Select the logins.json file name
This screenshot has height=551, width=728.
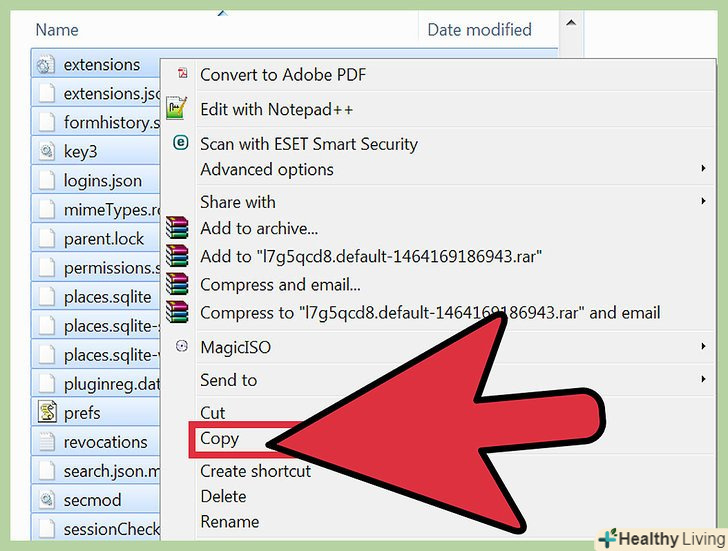click(x=103, y=181)
